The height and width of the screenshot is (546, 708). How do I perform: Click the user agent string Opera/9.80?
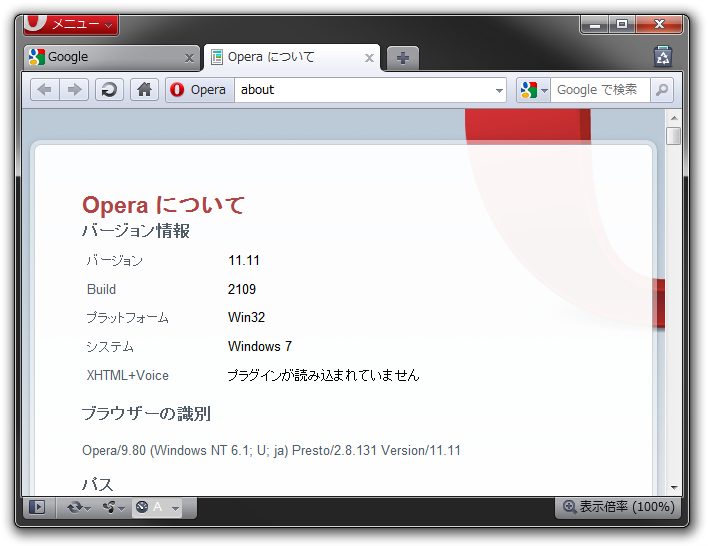(271, 450)
